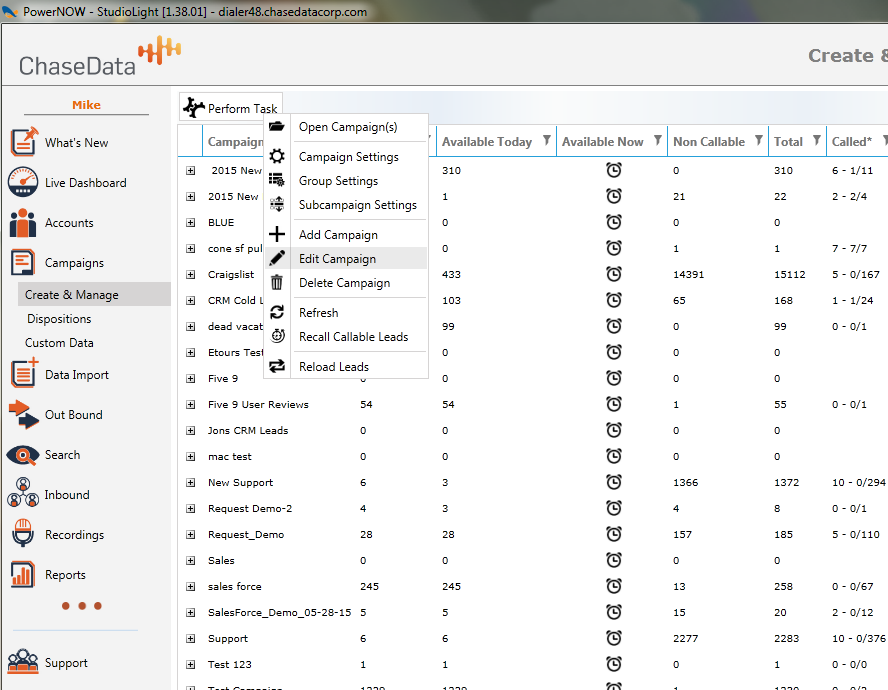The image size is (888, 690).
Task: Open the Total column filter dropdown
Action: 816,141
